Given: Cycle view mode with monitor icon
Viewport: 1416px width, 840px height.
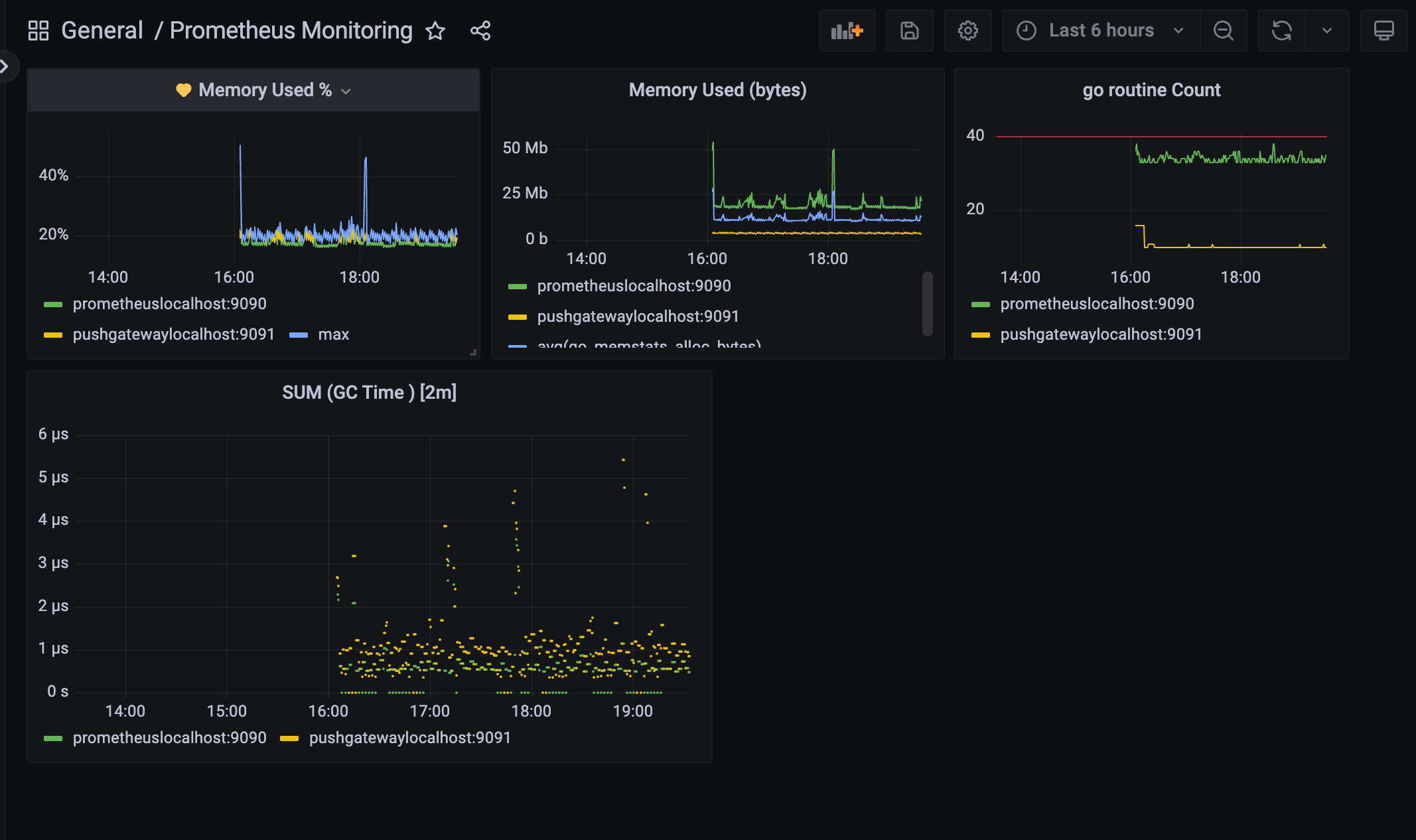Looking at the screenshot, I should coord(1383,31).
